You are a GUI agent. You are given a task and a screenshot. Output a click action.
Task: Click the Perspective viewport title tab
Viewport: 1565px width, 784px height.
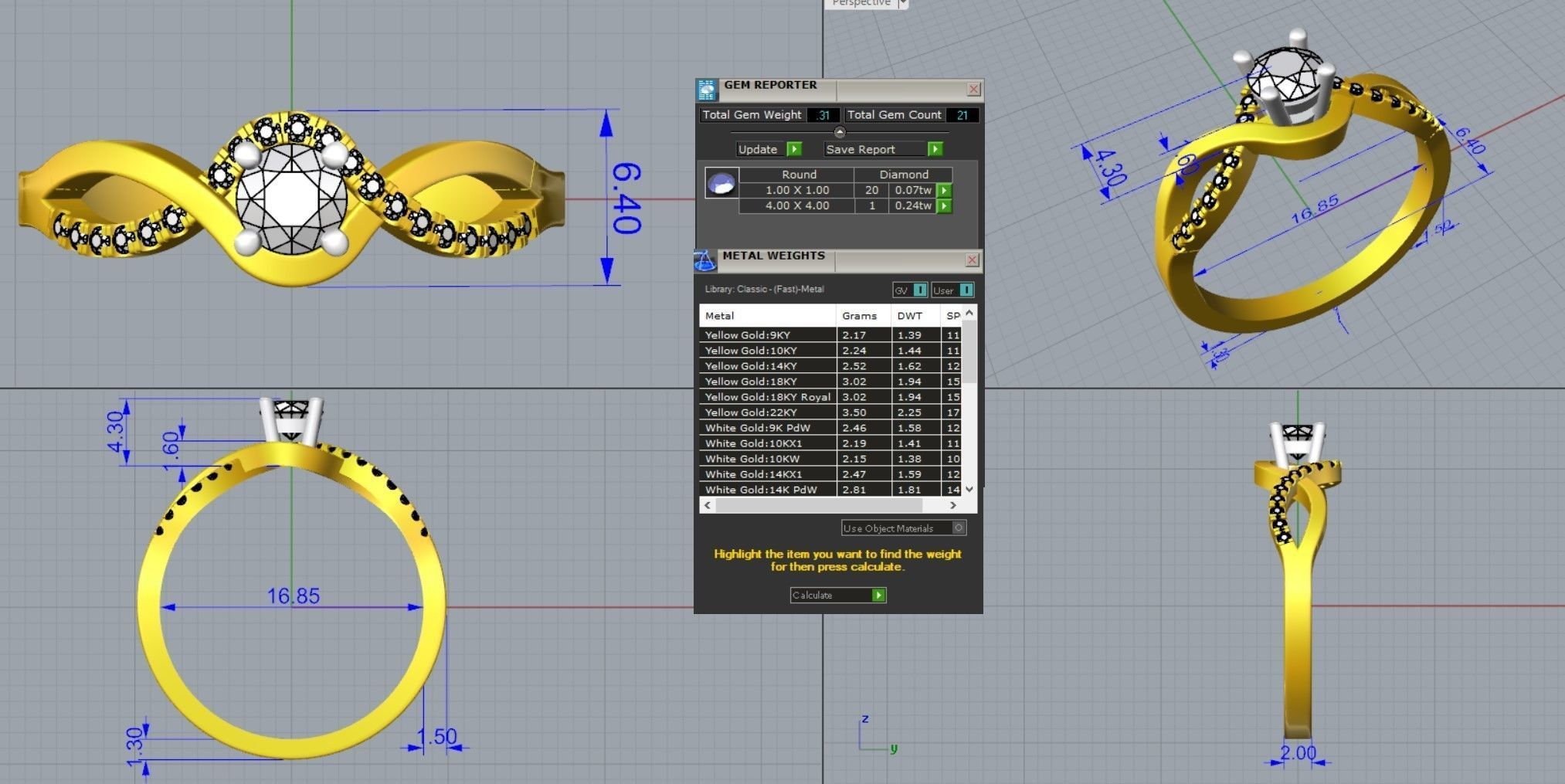tap(861, 4)
